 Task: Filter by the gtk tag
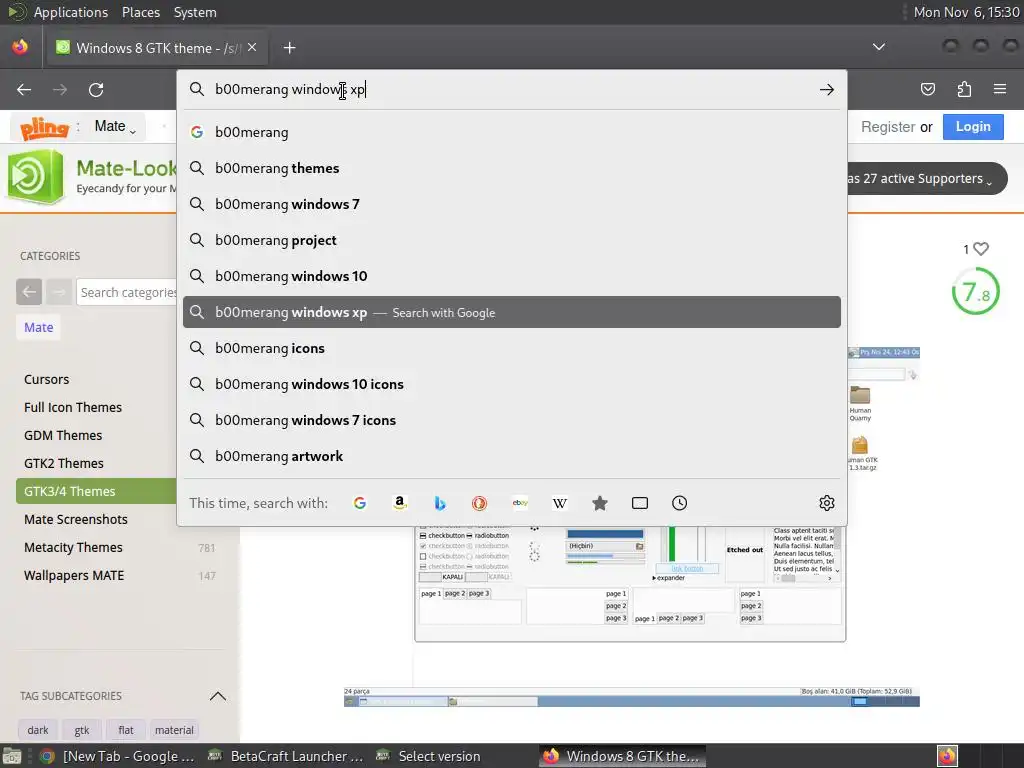pyautogui.click(x=82, y=730)
